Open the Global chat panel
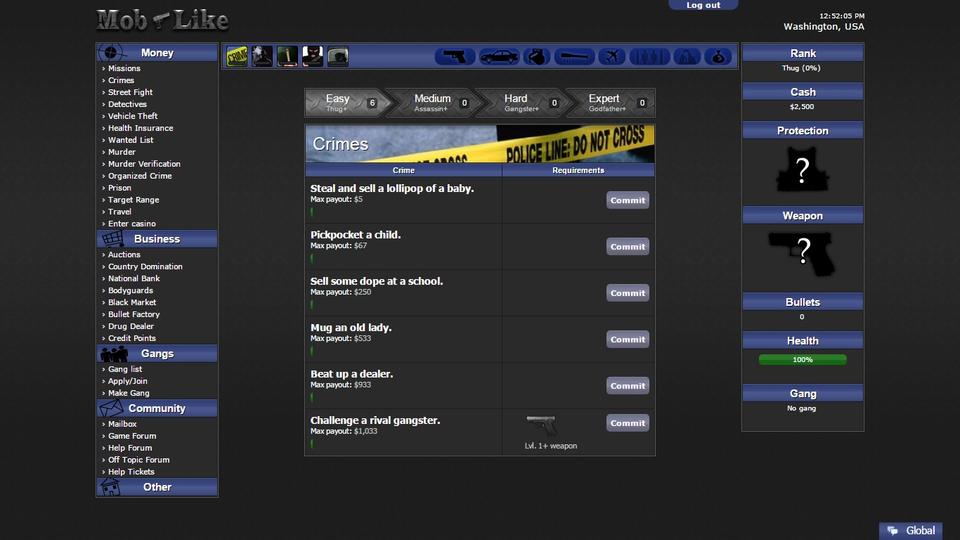 click(x=910, y=530)
